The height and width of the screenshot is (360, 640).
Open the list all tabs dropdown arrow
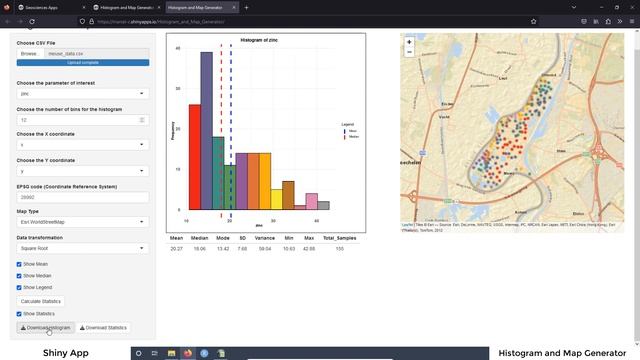(573, 7)
